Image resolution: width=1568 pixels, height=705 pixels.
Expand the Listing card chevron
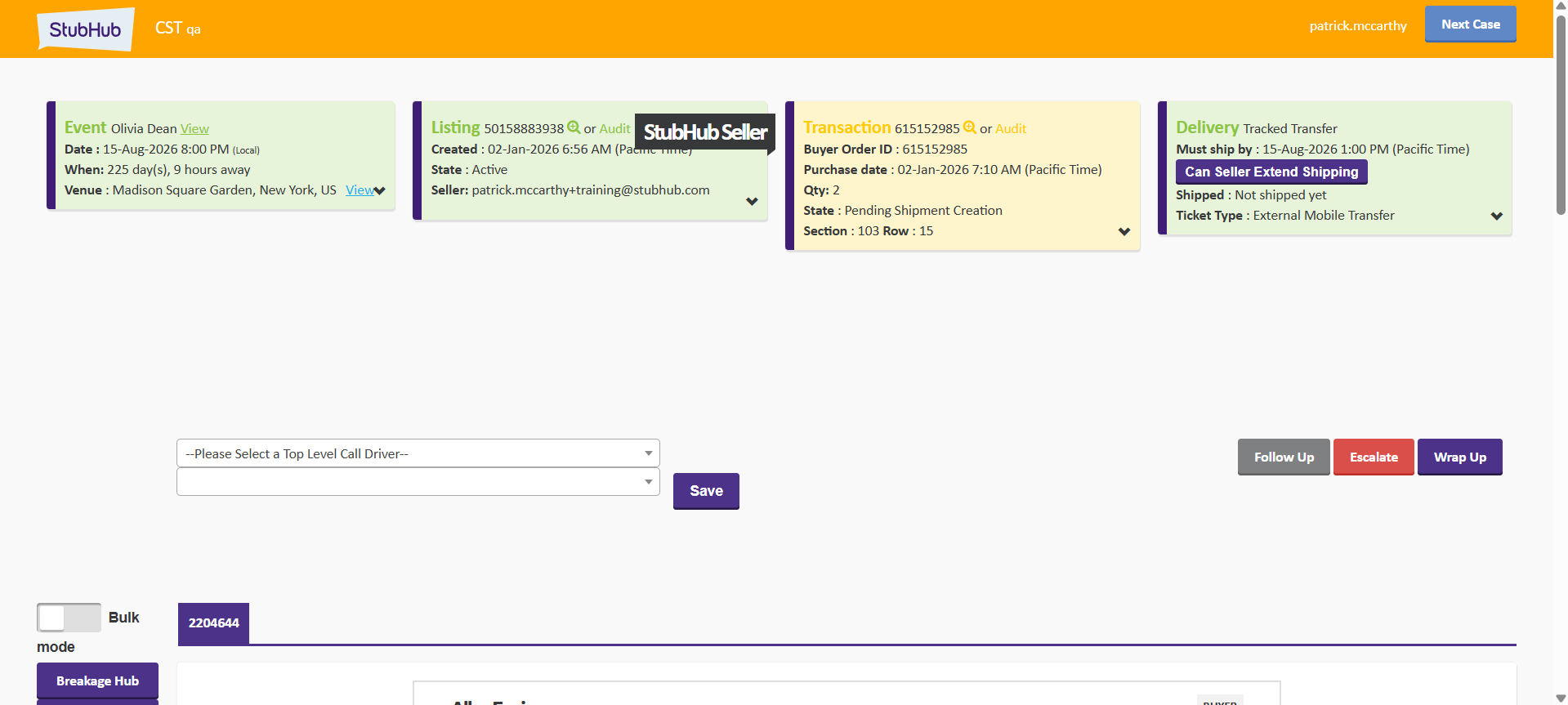[752, 202]
